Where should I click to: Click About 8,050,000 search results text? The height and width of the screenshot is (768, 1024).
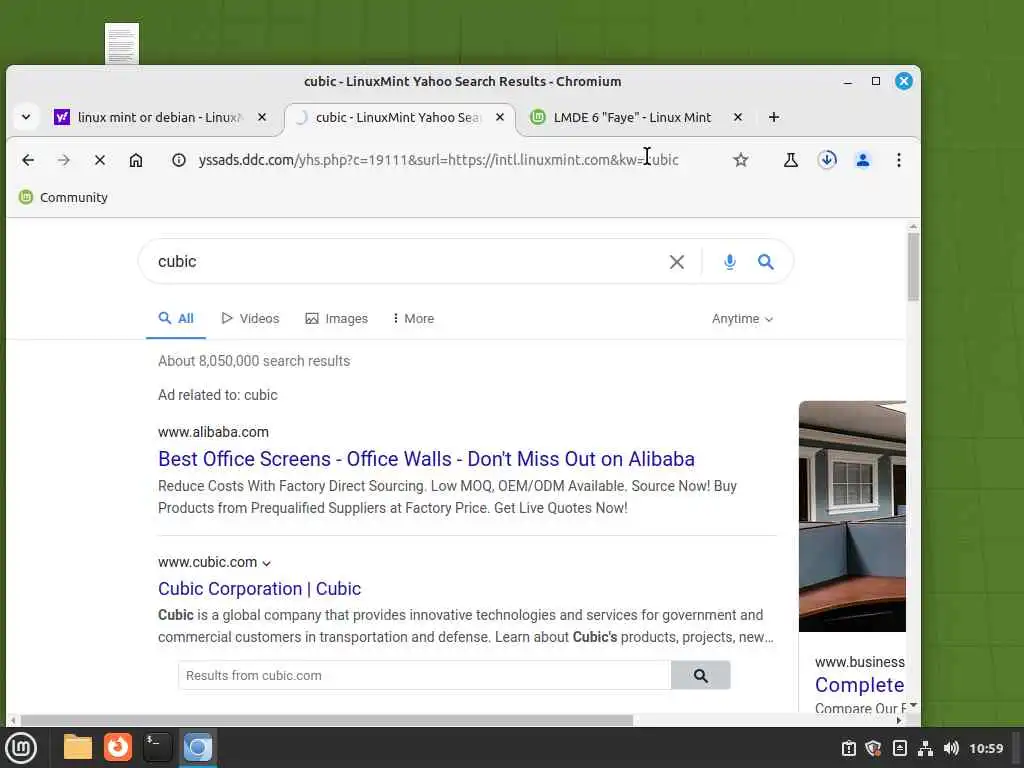[x=254, y=361]
